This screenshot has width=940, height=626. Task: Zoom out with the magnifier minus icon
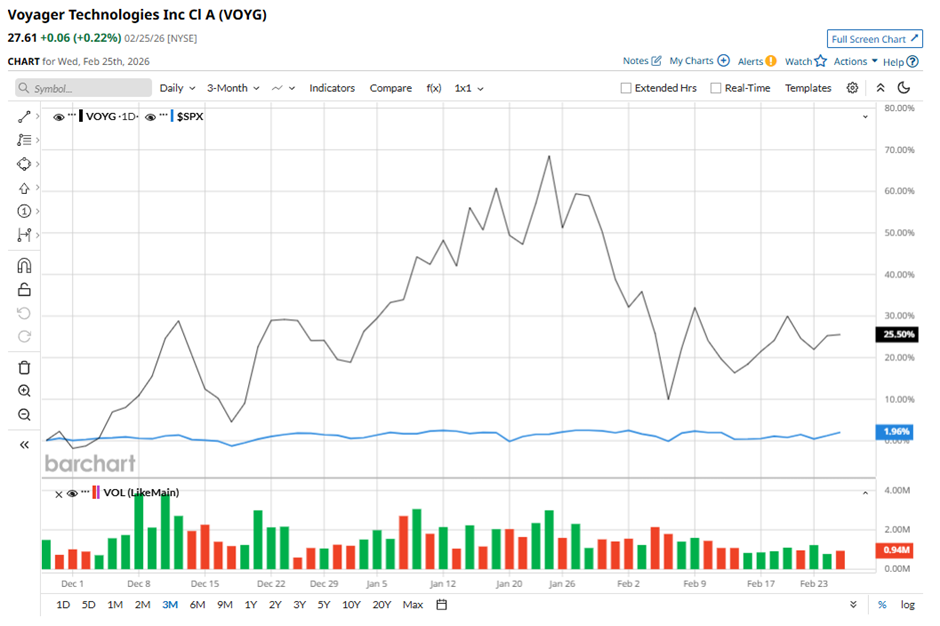tap(24, 415)
